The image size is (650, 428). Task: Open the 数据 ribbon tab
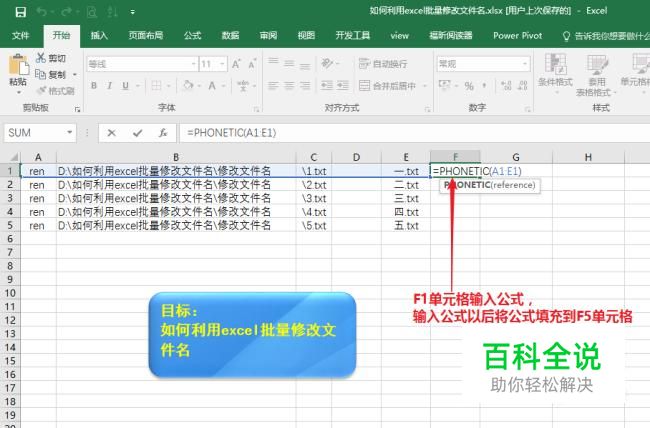(x=230, y=36)
